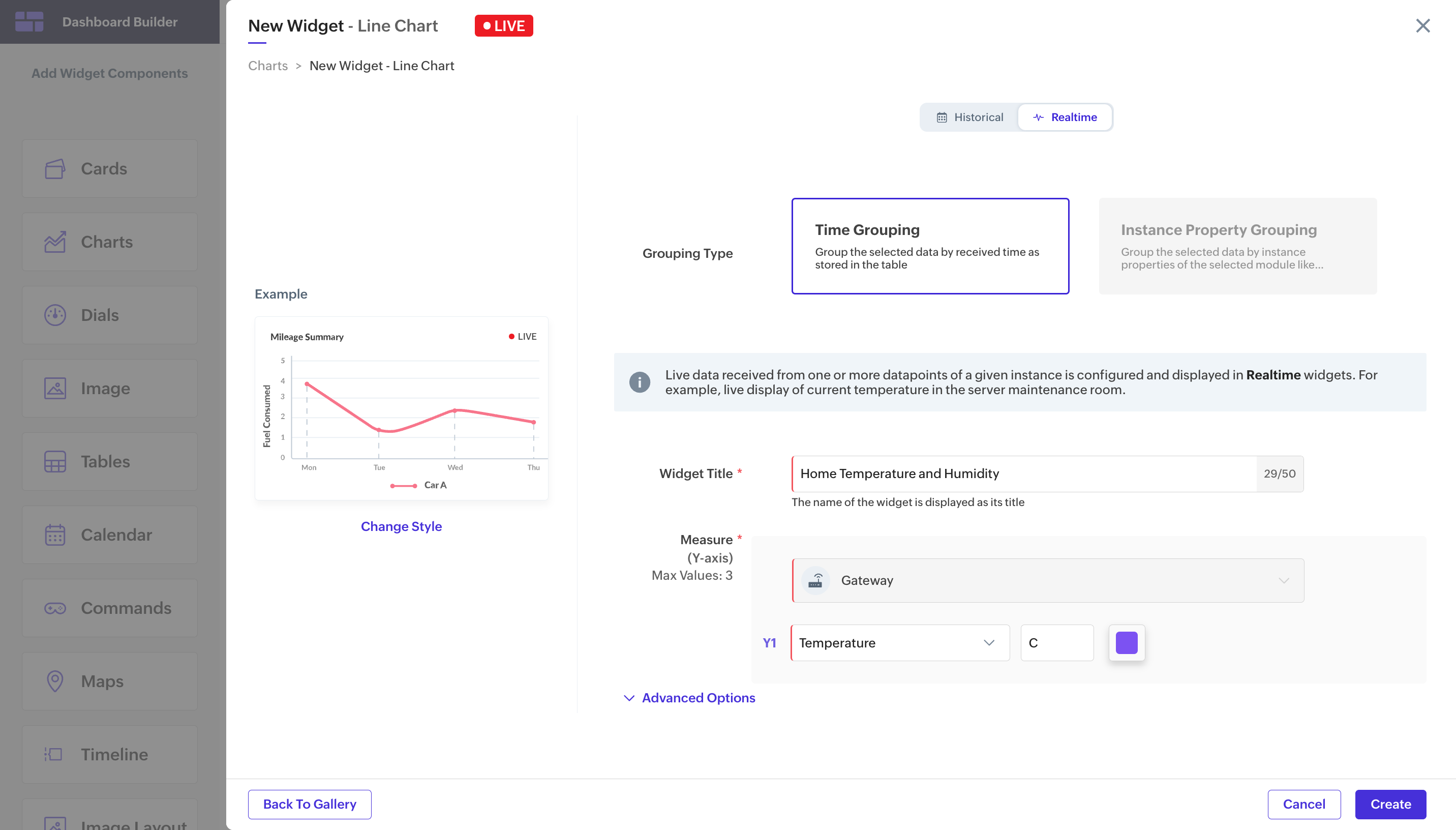This screenshot has height=830, width=1456.
Task: Click Charts breadcrumb link
Action: coord(268,66)
